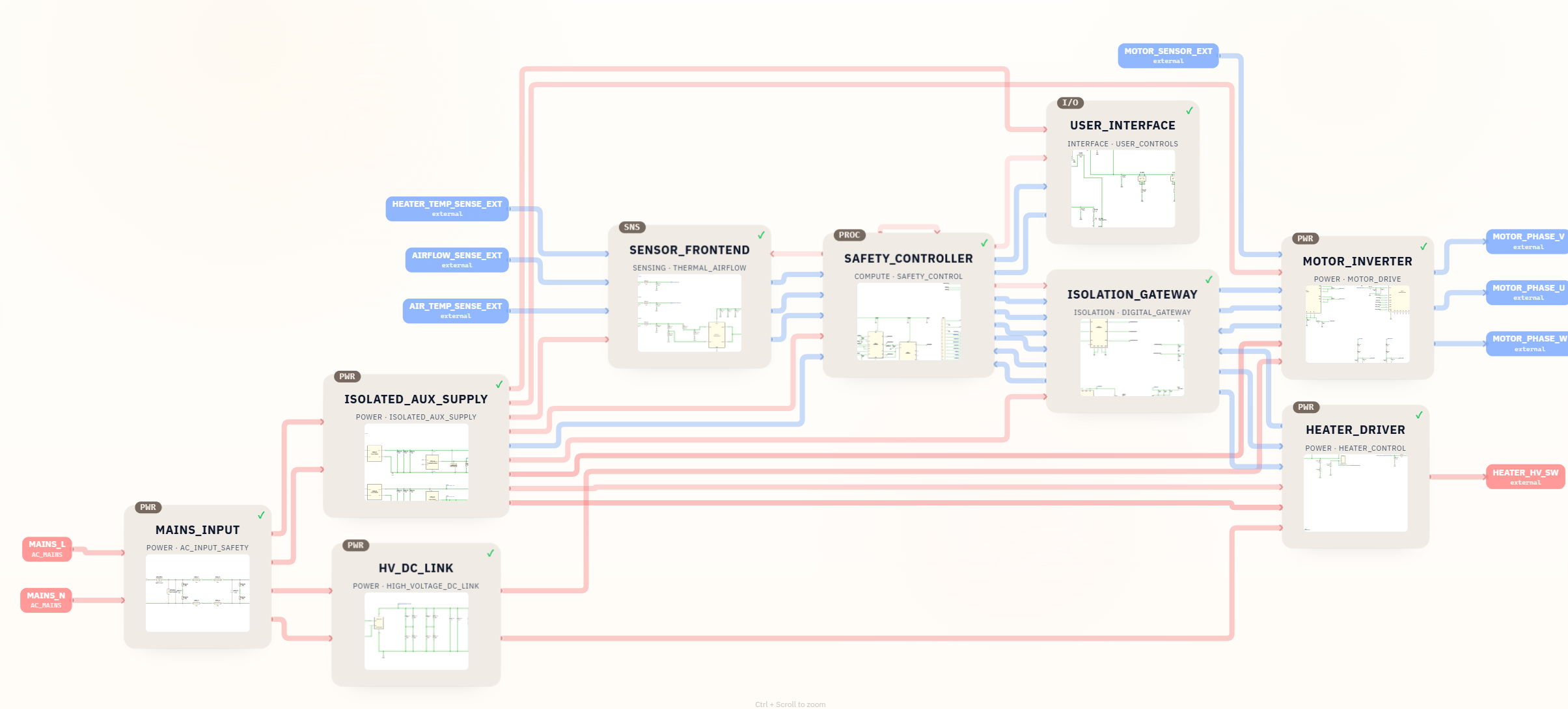Click the 'POWER · HIGH_VOLTAGE_DC_LINK' subtitle
This screenshot has height=709, width=1568.
click(x=416, y=586)
